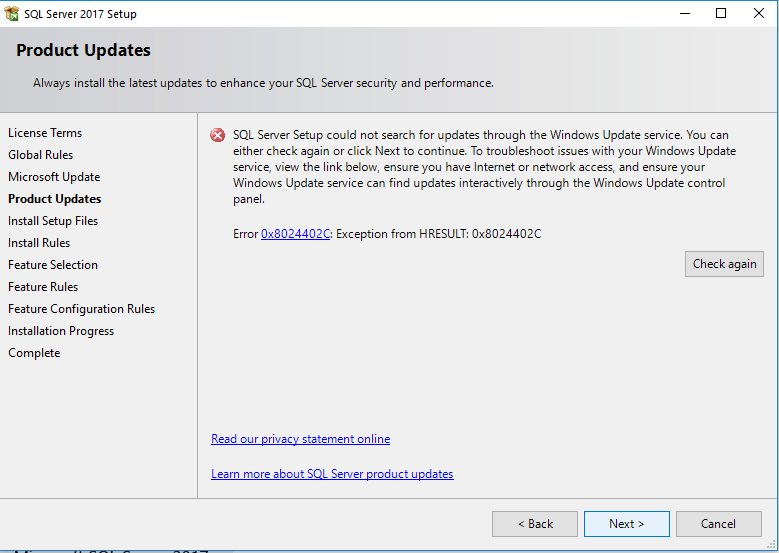Choose Microsoft Update in the step list

tap(54, 177)
